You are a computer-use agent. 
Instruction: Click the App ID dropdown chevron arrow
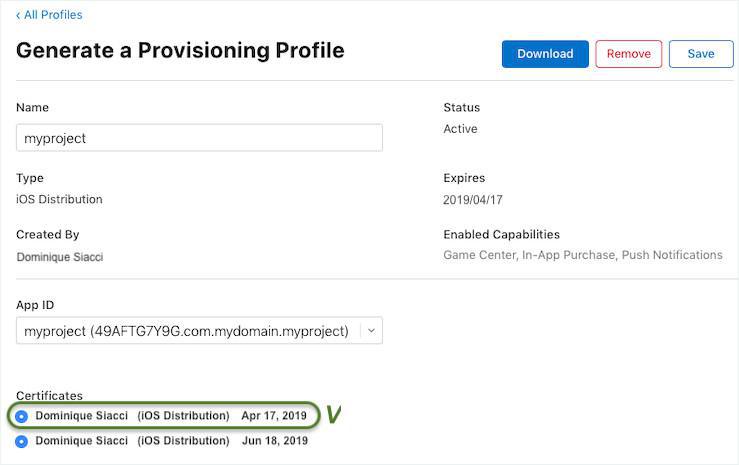click(371, 331)
